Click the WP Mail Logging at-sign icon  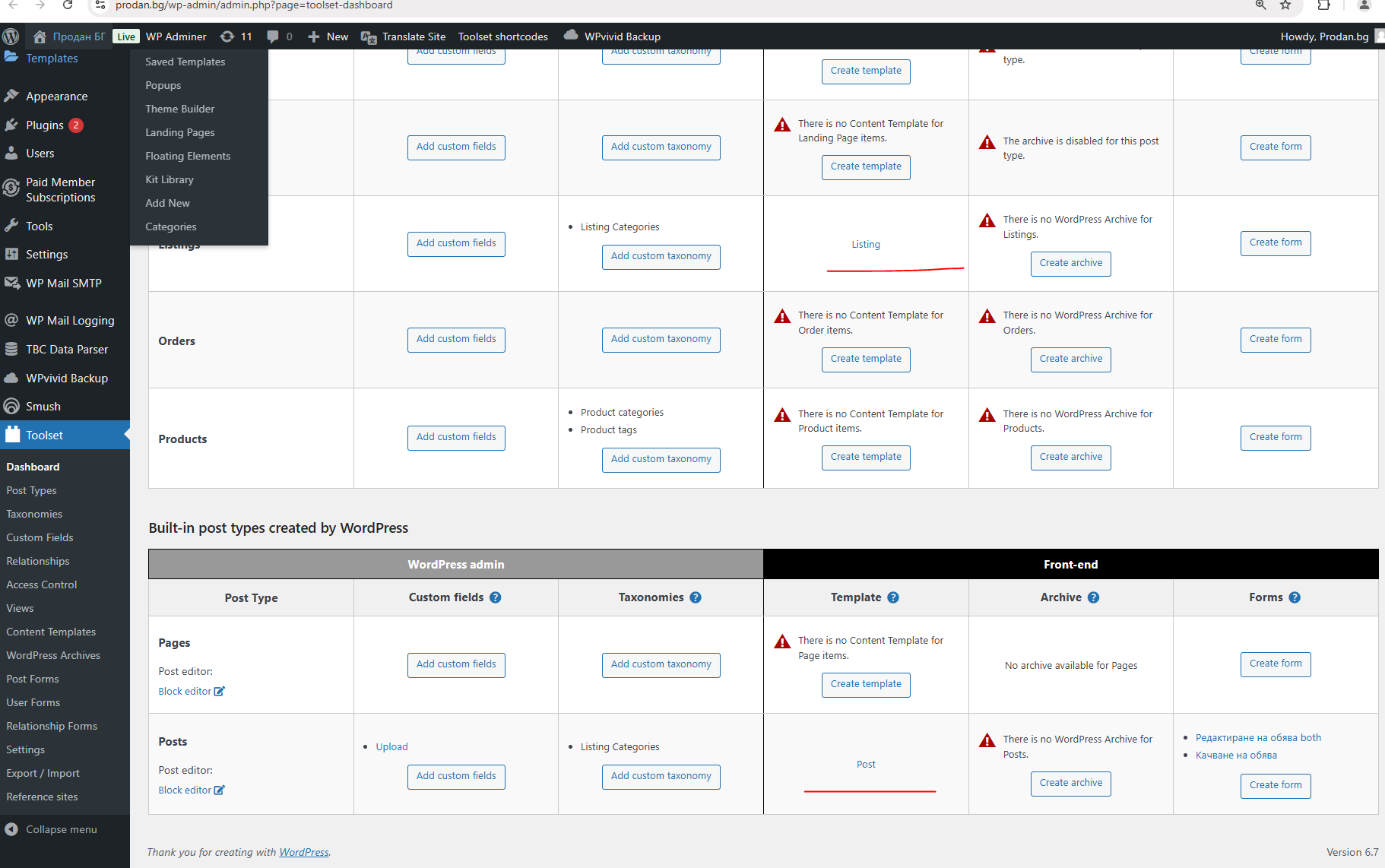point(11,320)
